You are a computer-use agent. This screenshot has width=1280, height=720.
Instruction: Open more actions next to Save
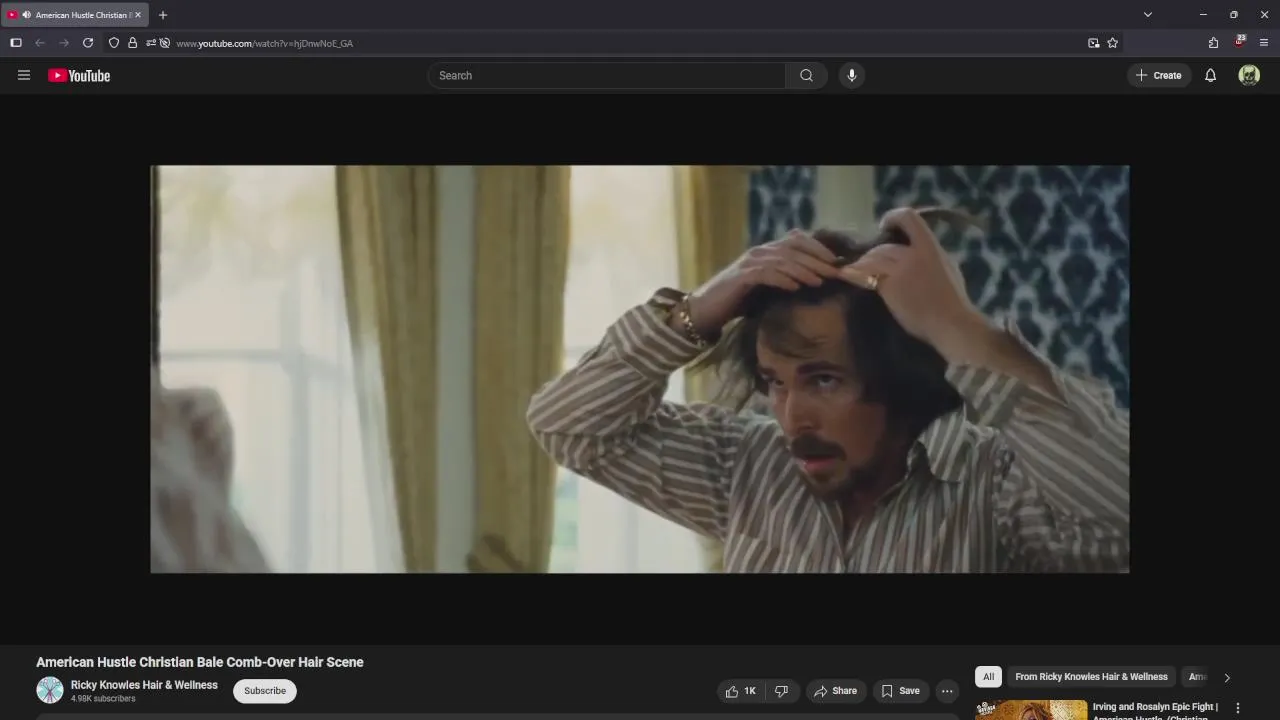click(947, 691)
